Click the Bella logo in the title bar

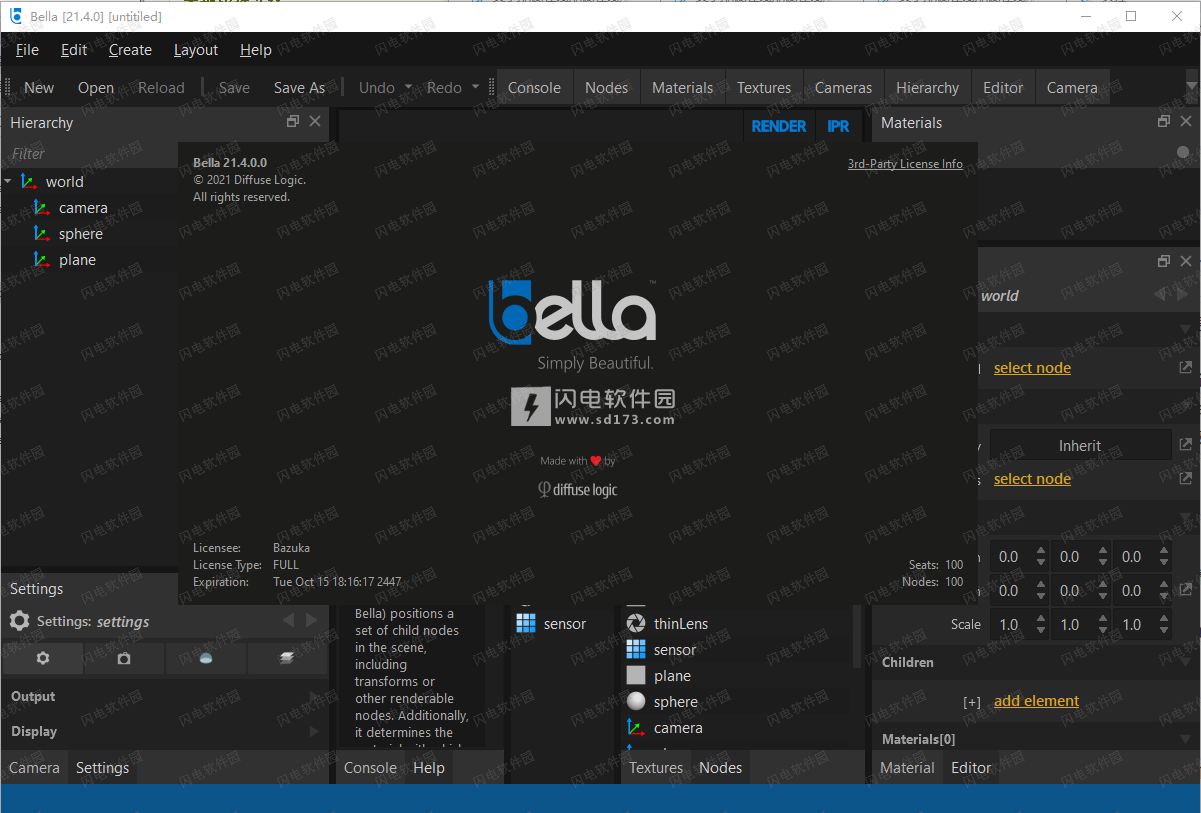point(16,16)
